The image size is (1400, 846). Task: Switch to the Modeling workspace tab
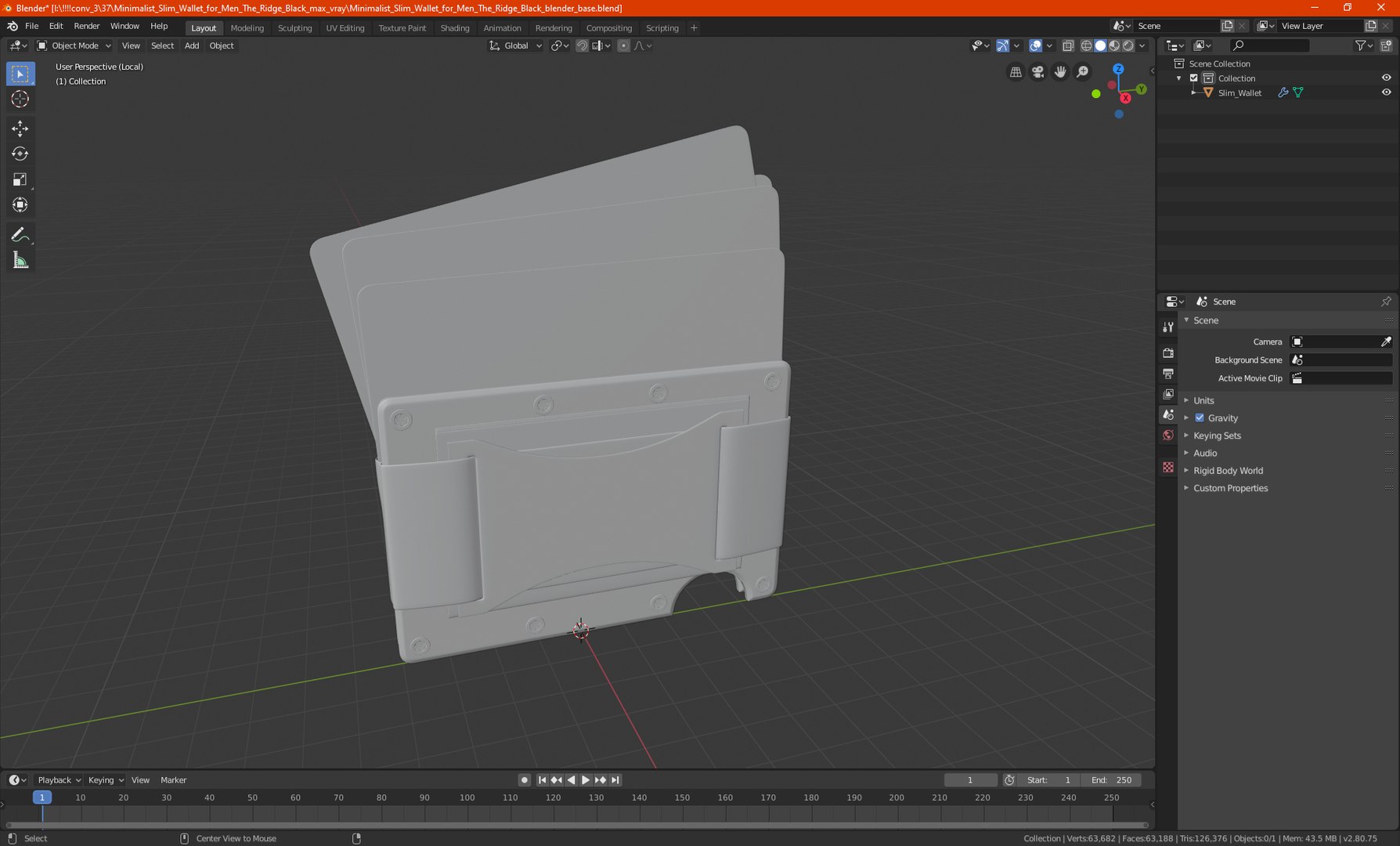(247, 28)
